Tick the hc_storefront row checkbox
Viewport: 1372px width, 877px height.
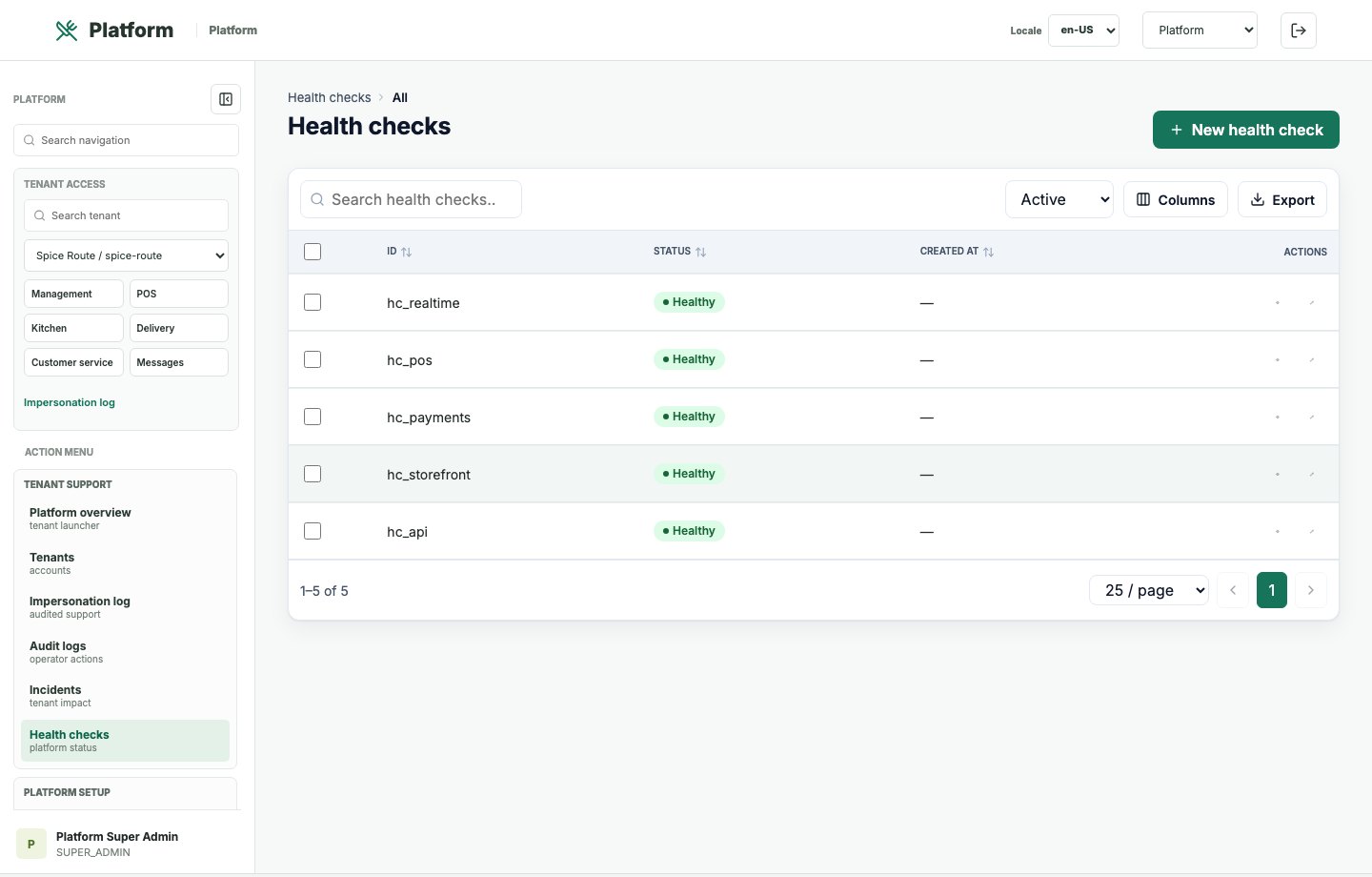[x=313, y=474]
